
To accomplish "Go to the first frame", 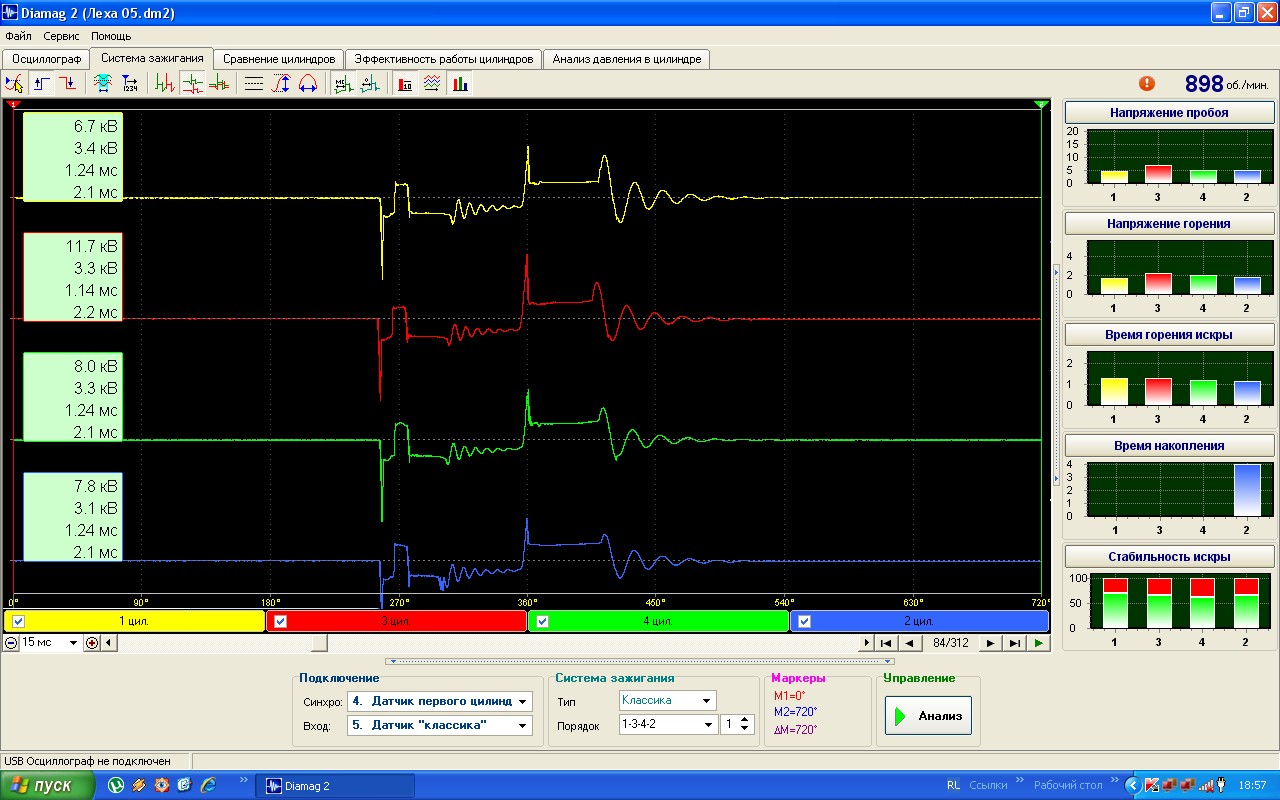I will (x=886, y=643).
